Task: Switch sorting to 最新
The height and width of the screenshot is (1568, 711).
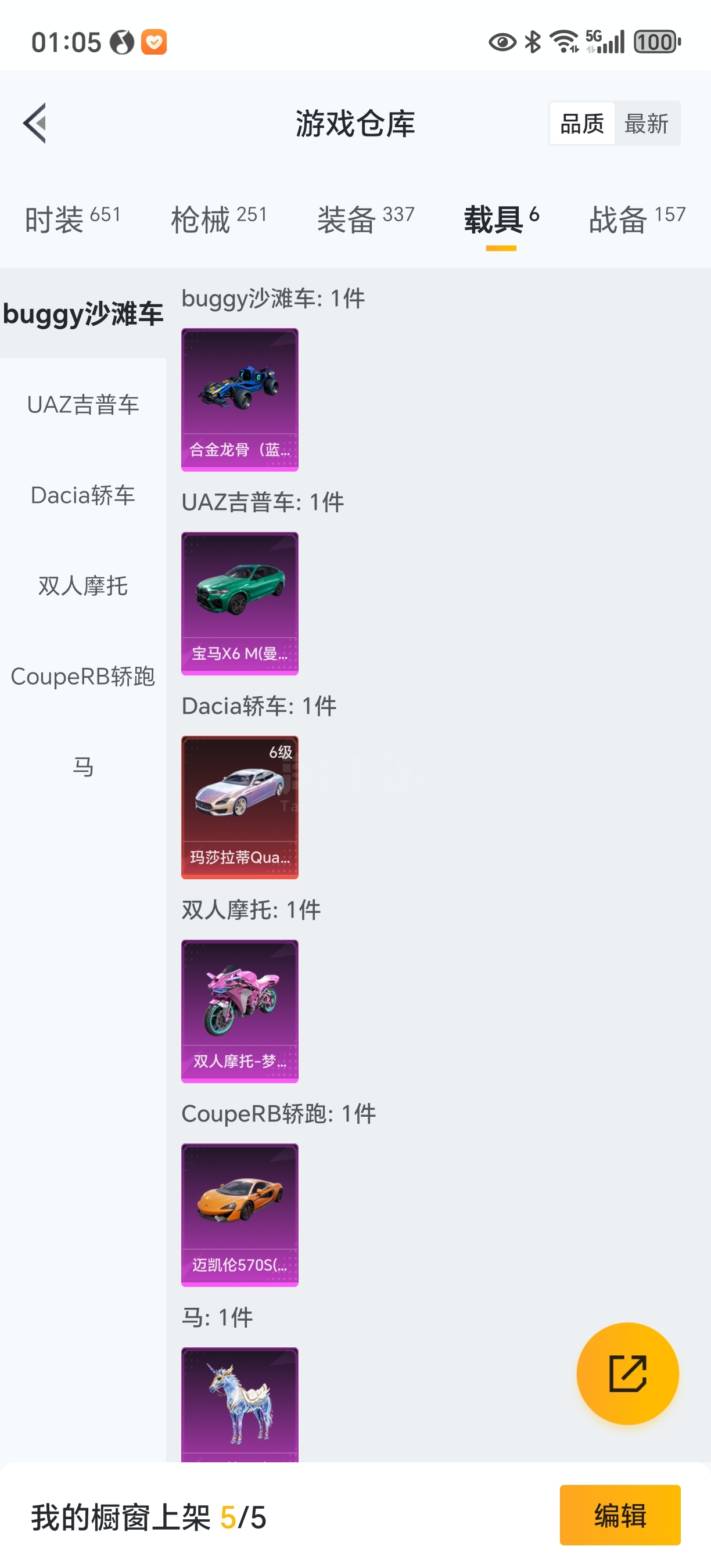Action: [x=647, y=123]
